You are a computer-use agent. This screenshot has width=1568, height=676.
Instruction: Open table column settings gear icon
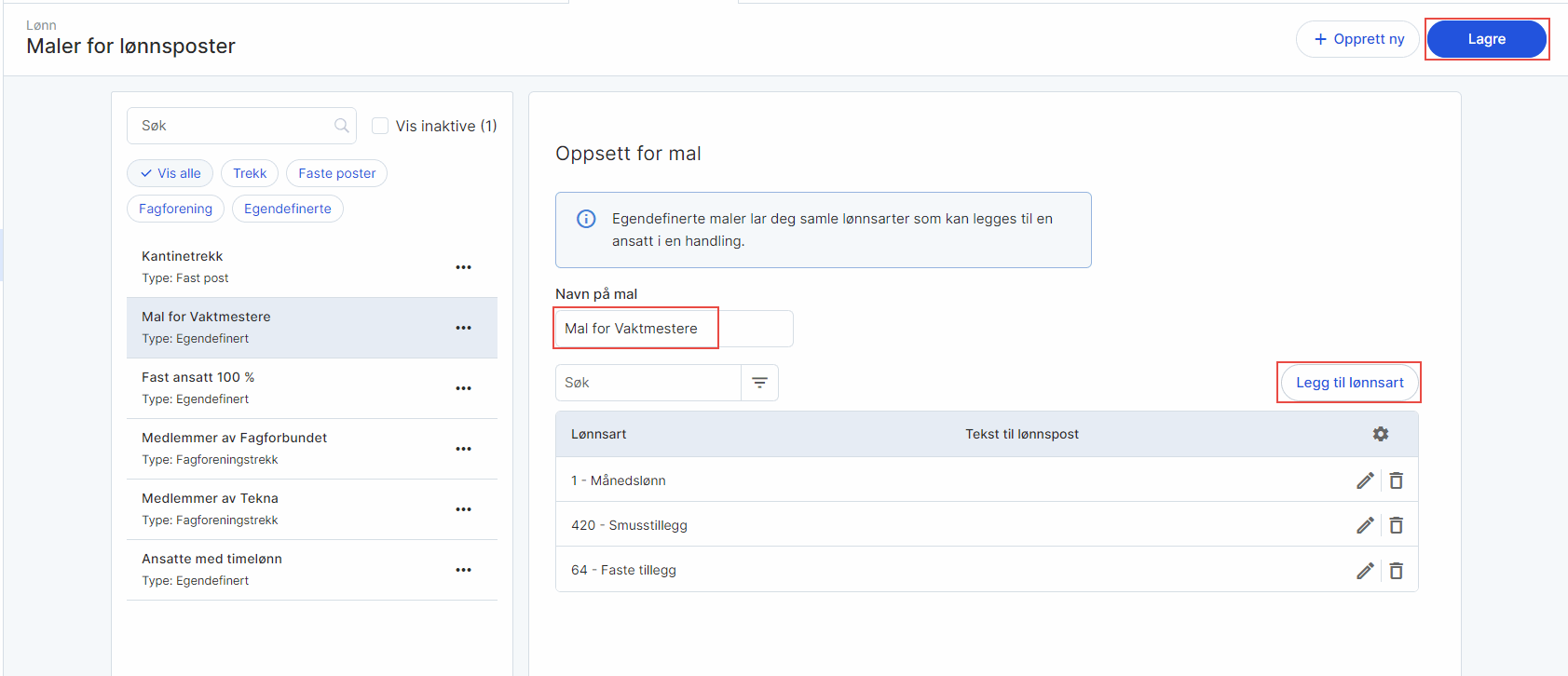1380,434
